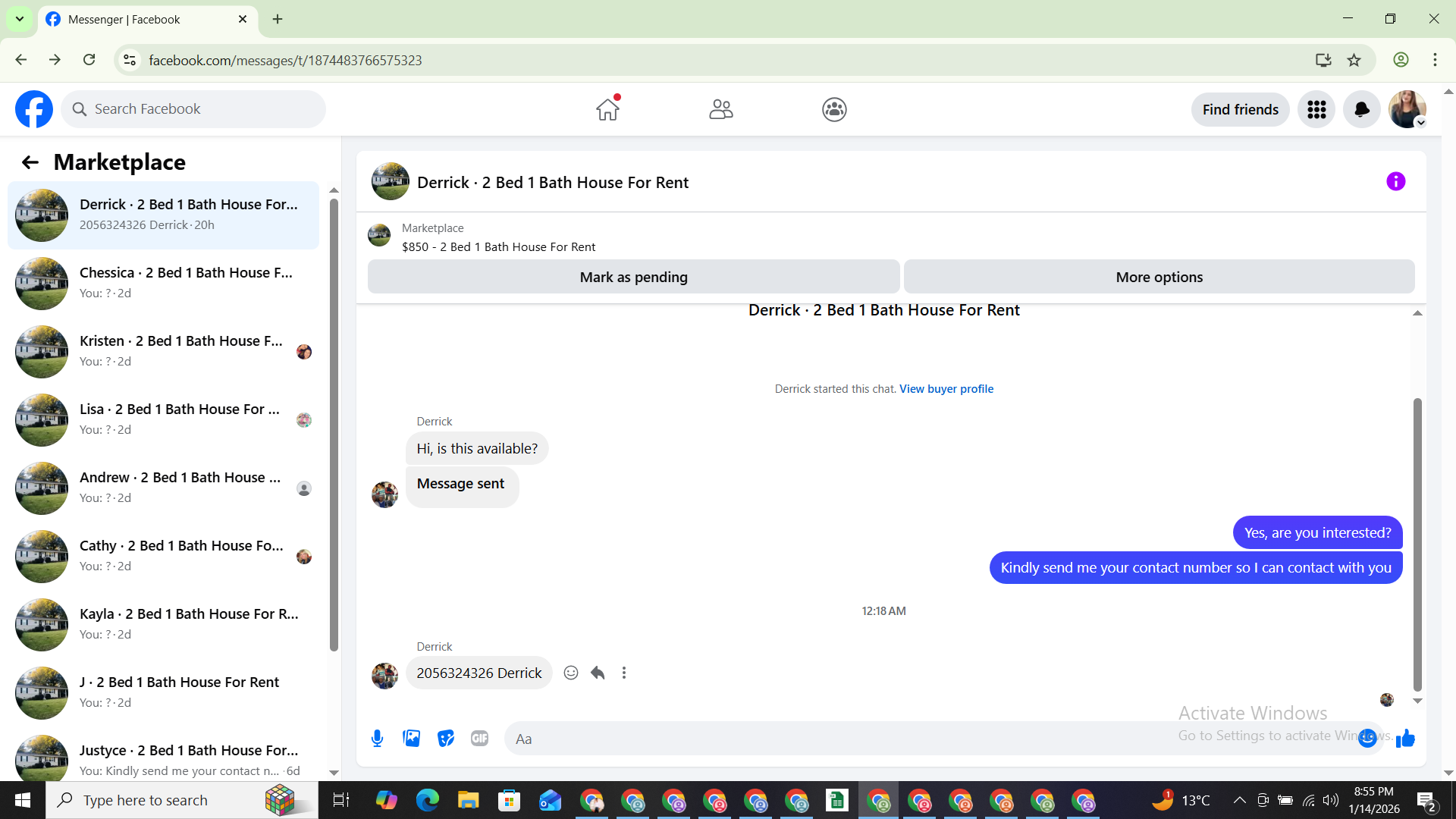Image resolution: width=1456 pixels, height=819 pixels.
Task: Focus the Aa message input field
Action: [x=834, y=738]
